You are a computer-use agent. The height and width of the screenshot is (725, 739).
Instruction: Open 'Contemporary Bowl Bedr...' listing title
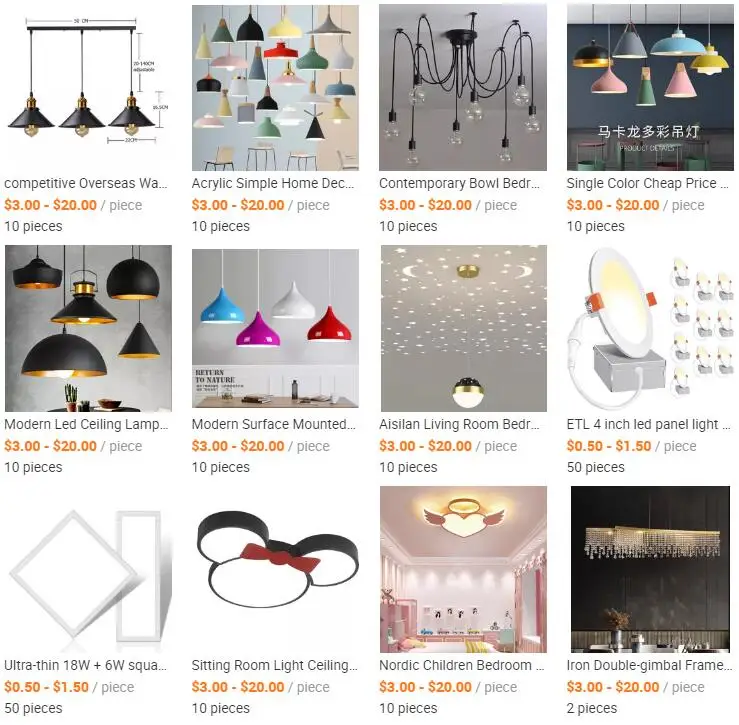tap(460, 183)
